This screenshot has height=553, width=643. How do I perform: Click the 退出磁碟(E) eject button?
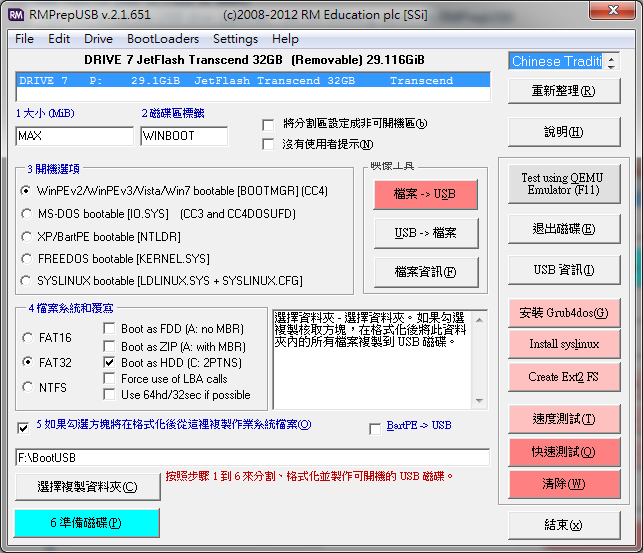(564, 228)
